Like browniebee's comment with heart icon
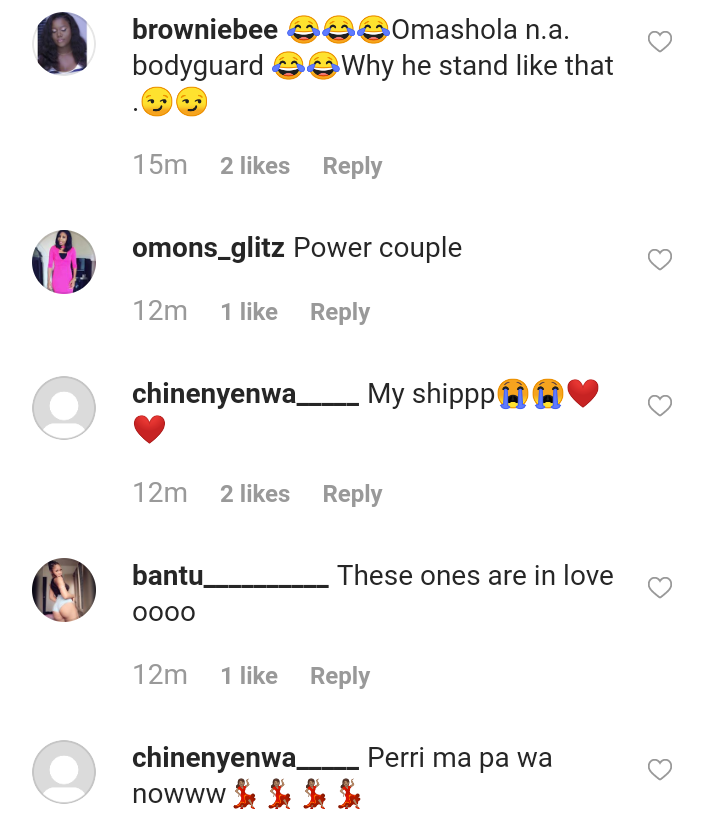The image size is (720, 834). coord(660,42)
